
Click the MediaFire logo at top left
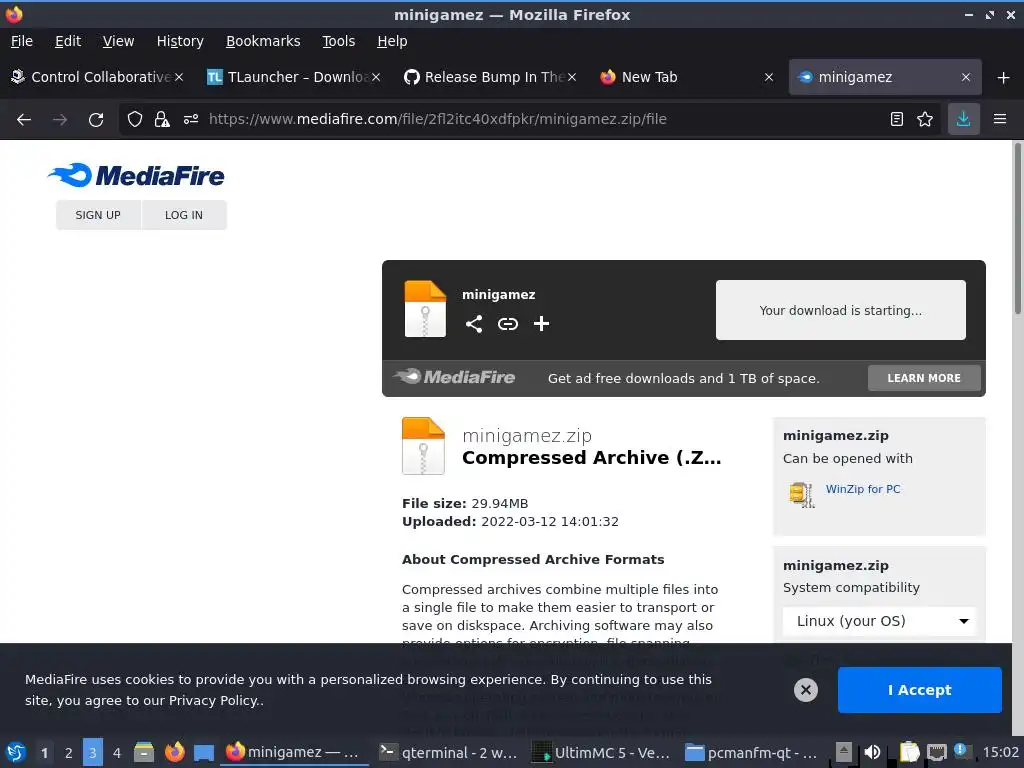136,175
